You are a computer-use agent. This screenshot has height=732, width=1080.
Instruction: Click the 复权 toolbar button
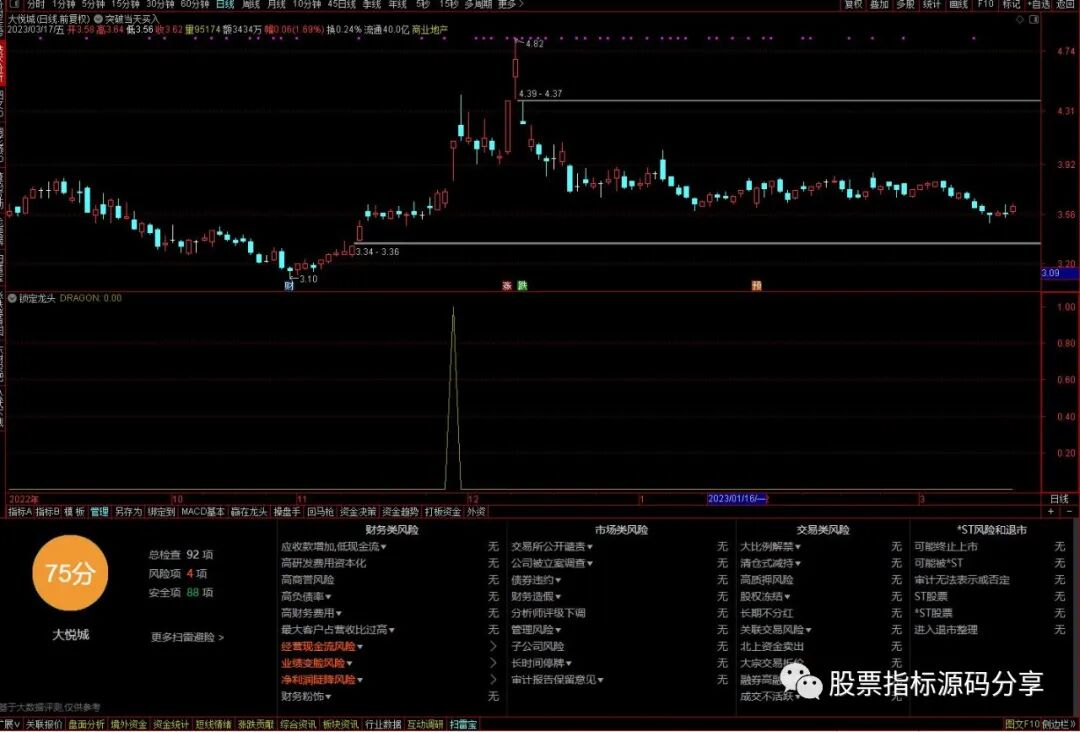pos(853,4)
